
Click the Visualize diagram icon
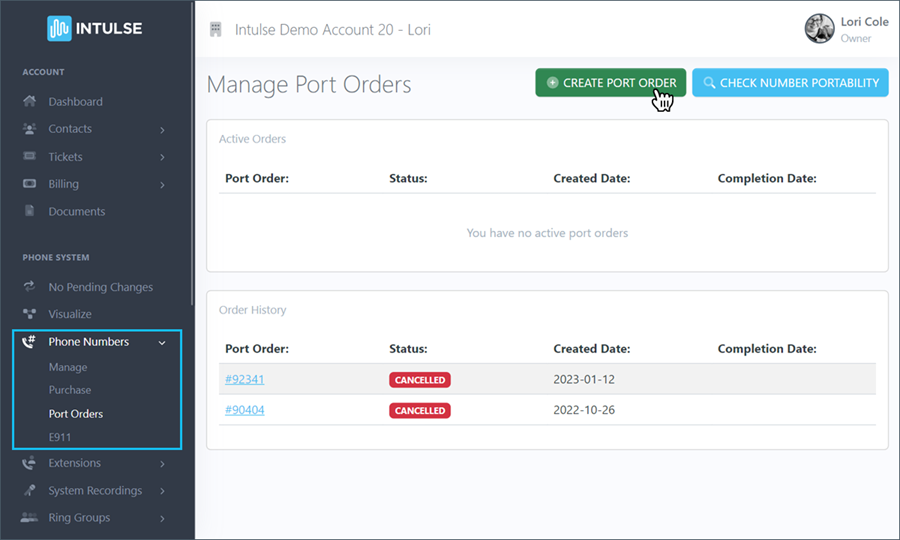click(x=29, y=313)
